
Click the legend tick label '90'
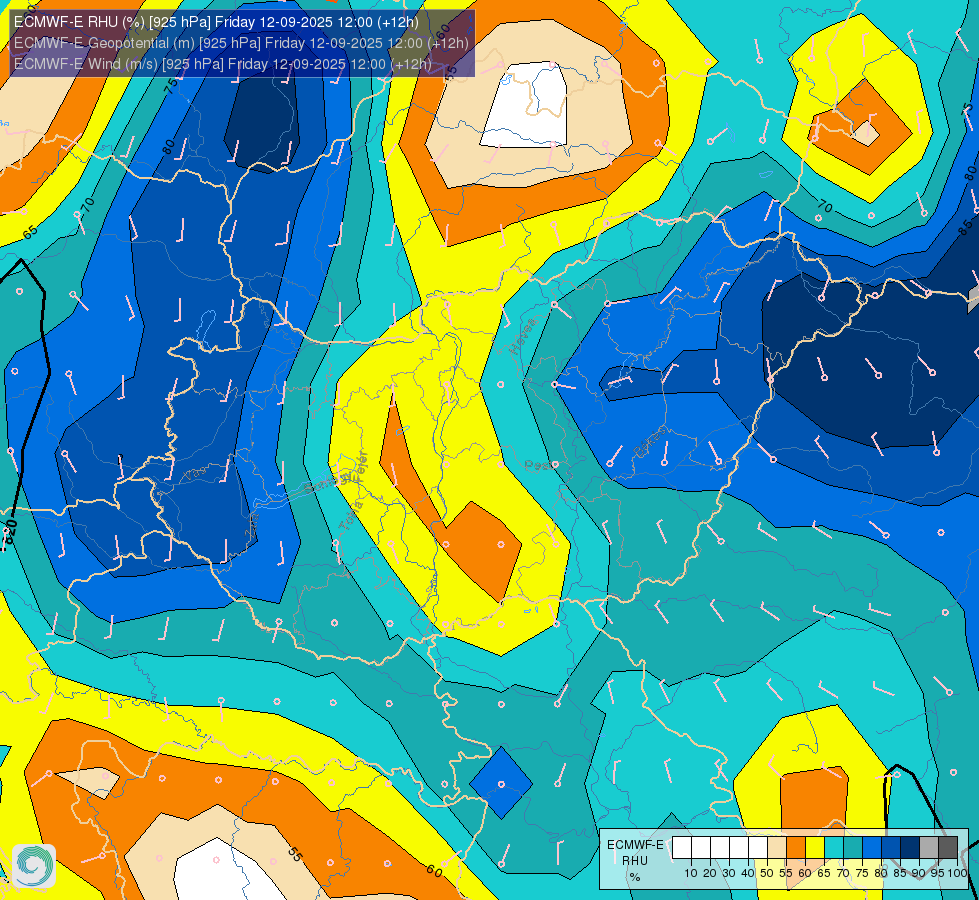919,873
